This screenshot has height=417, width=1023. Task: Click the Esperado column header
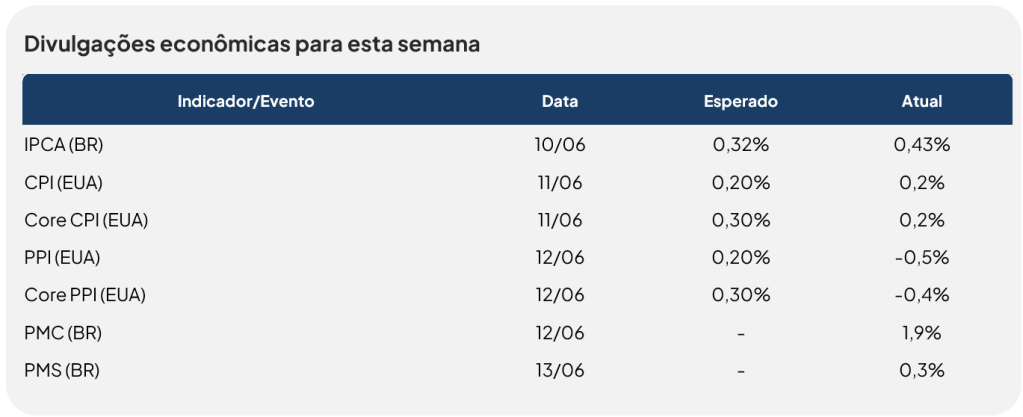click(741, 102)
